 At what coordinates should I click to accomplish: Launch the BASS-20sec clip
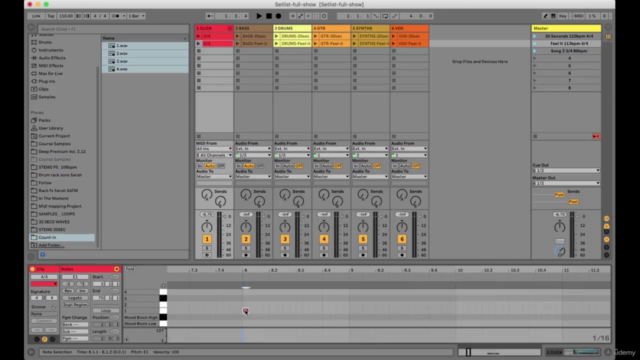[x=238, y=36]
